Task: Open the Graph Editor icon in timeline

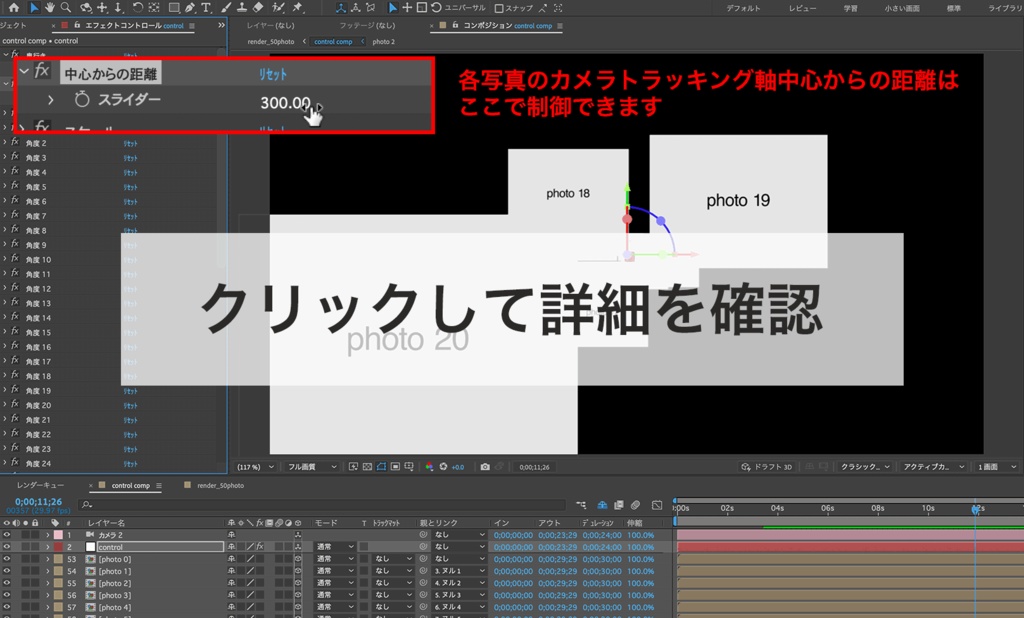Action: [x=657, y=507]
